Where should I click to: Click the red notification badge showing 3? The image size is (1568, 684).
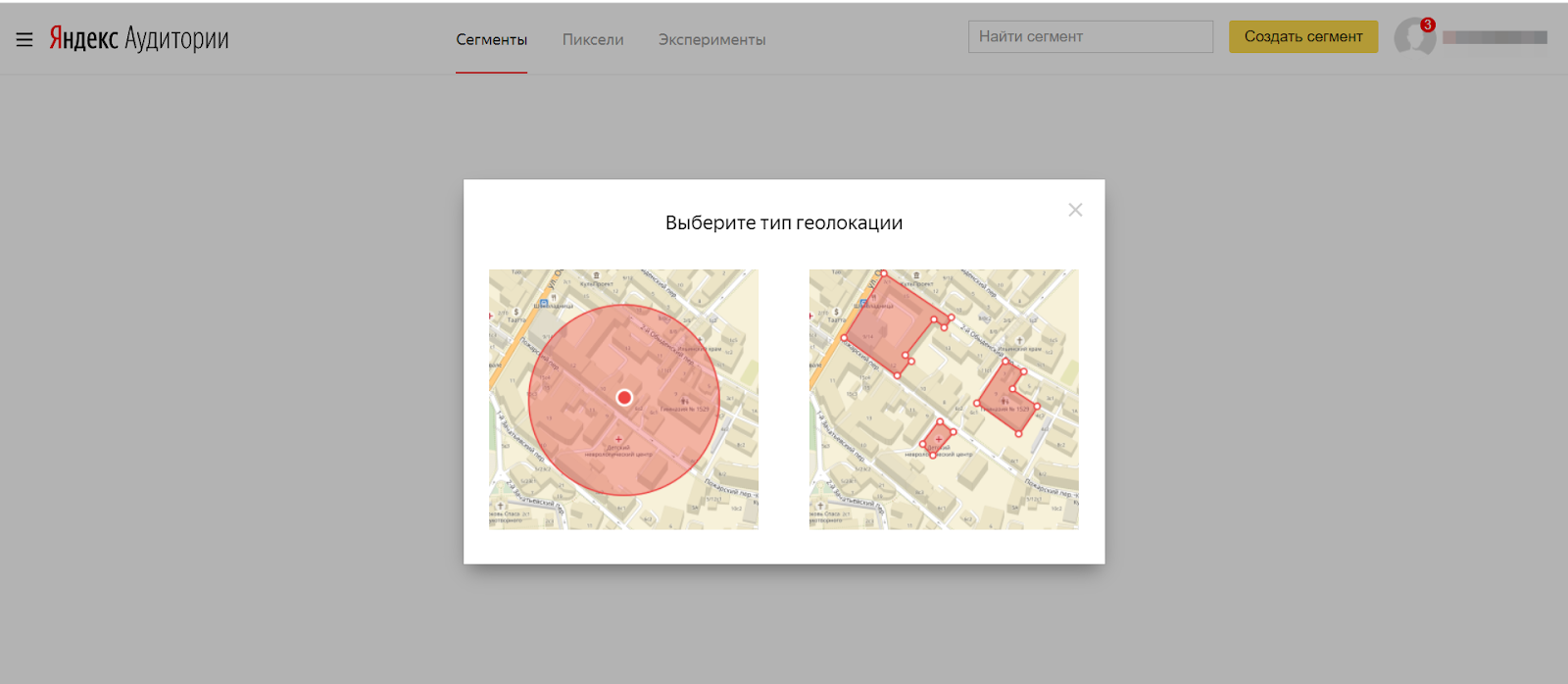point(1428,25)
